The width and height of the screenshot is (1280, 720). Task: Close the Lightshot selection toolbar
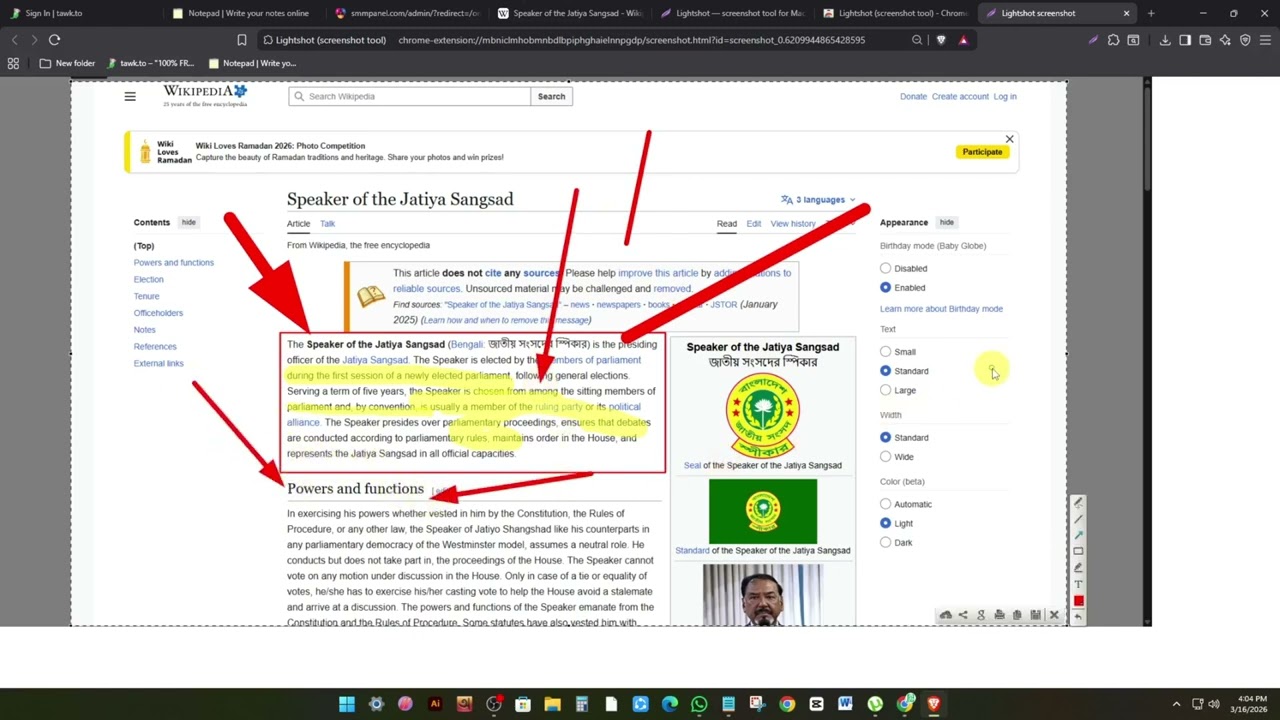pos(1053,615)
